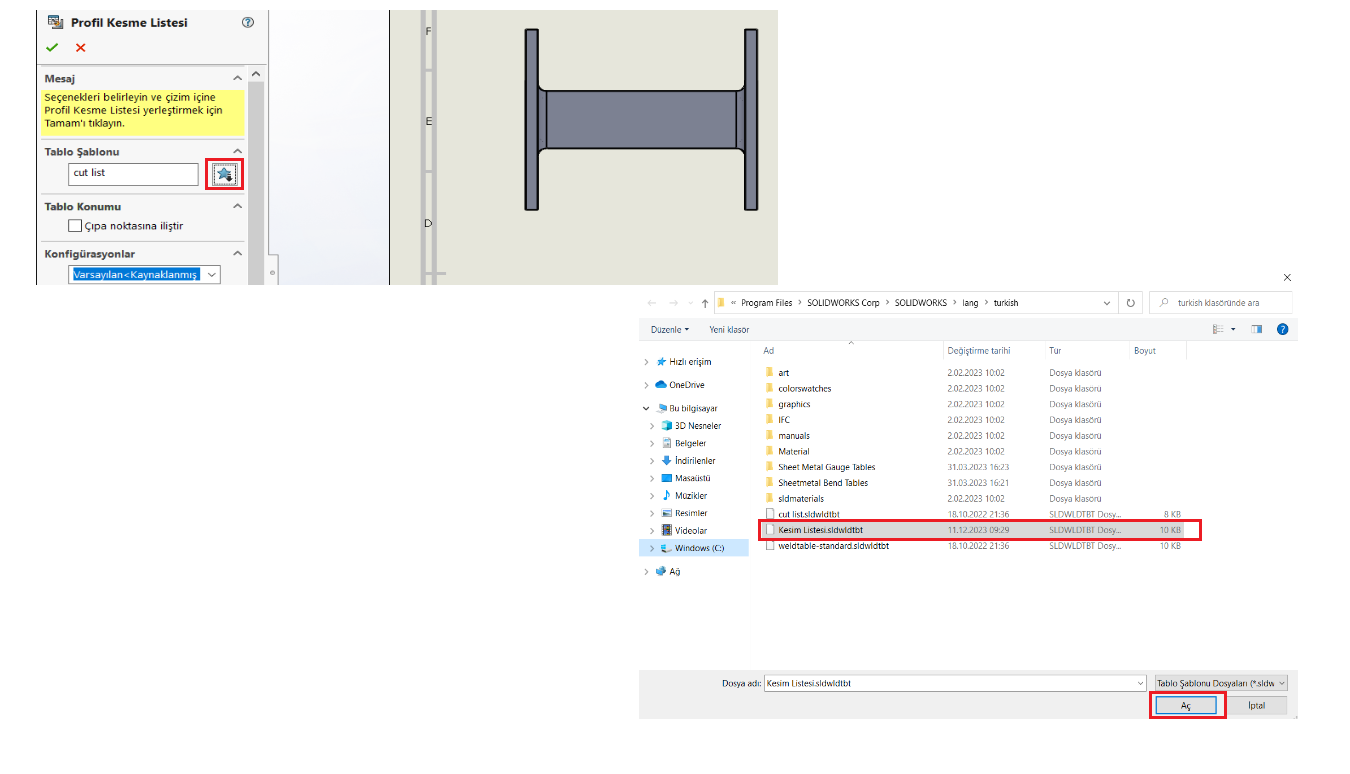Select the I-beam part in drawing view
Image resolution: width=1350 pixels, height=774 pixels.
(641, 120)
